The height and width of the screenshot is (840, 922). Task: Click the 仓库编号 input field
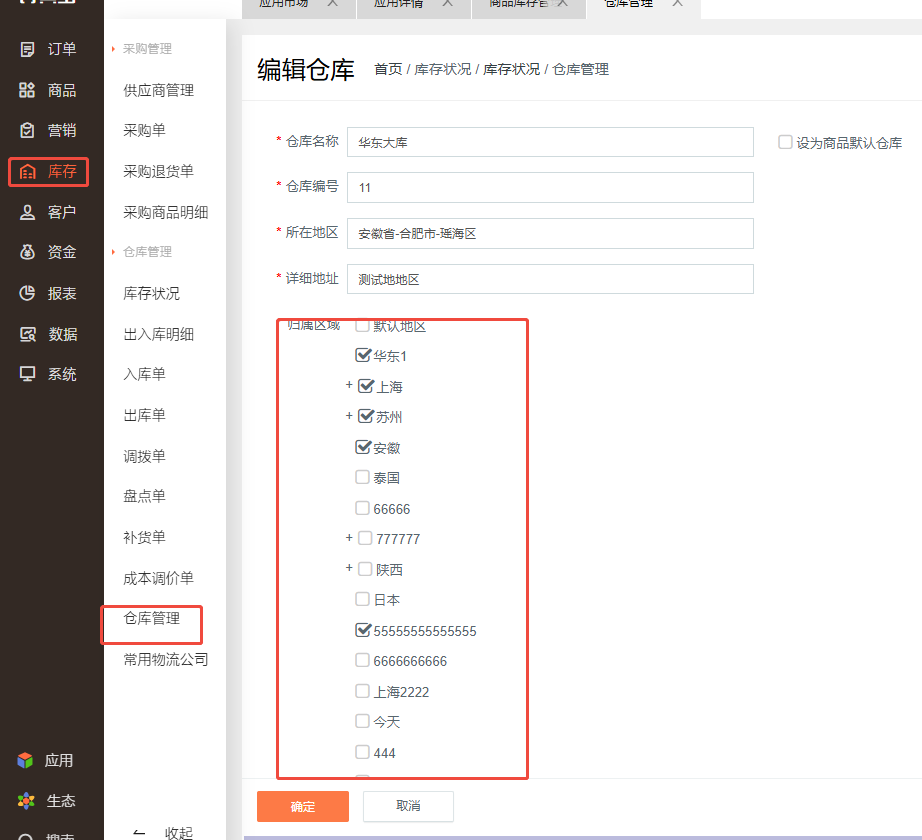point(550,188)
